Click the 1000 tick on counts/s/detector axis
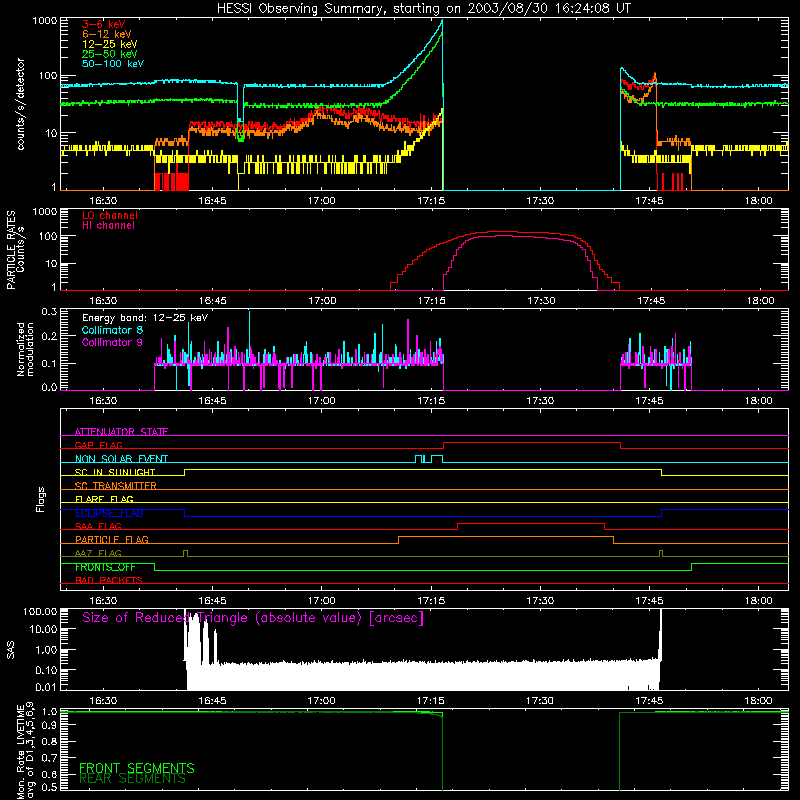Image resolution: width=800 pixels, height=800 pixels. 44,21
